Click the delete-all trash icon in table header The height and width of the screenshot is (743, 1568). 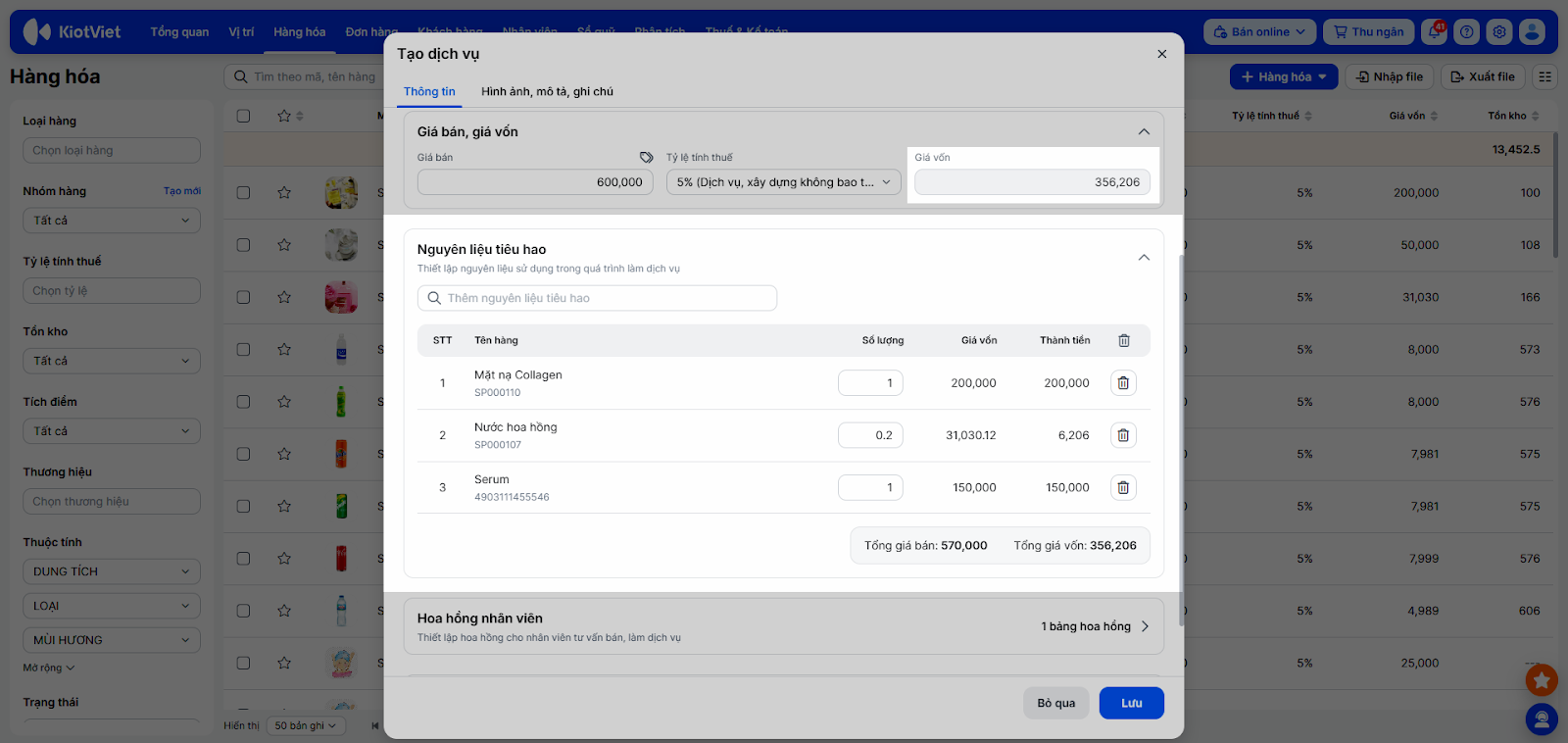point(1123,340)
